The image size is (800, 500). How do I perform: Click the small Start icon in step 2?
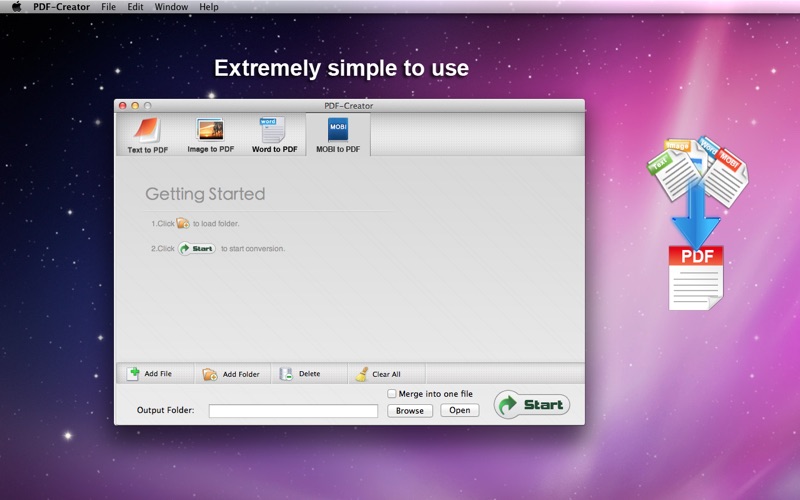click(196, 248)
